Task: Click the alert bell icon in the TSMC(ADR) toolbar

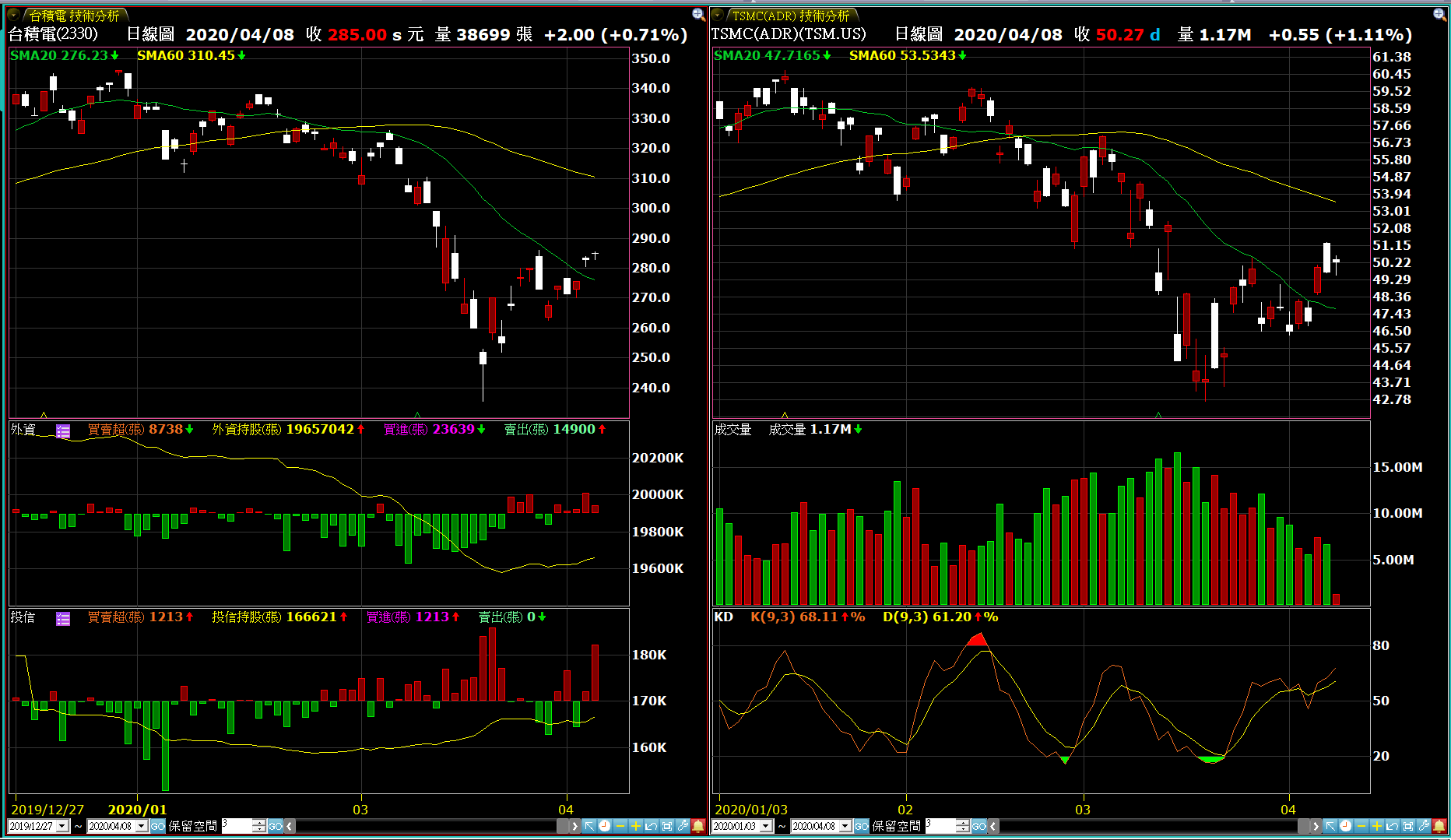Action: click(1439, 826)
